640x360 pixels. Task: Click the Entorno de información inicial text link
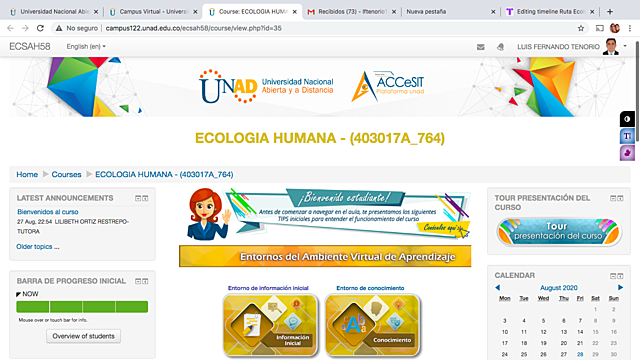268,288
